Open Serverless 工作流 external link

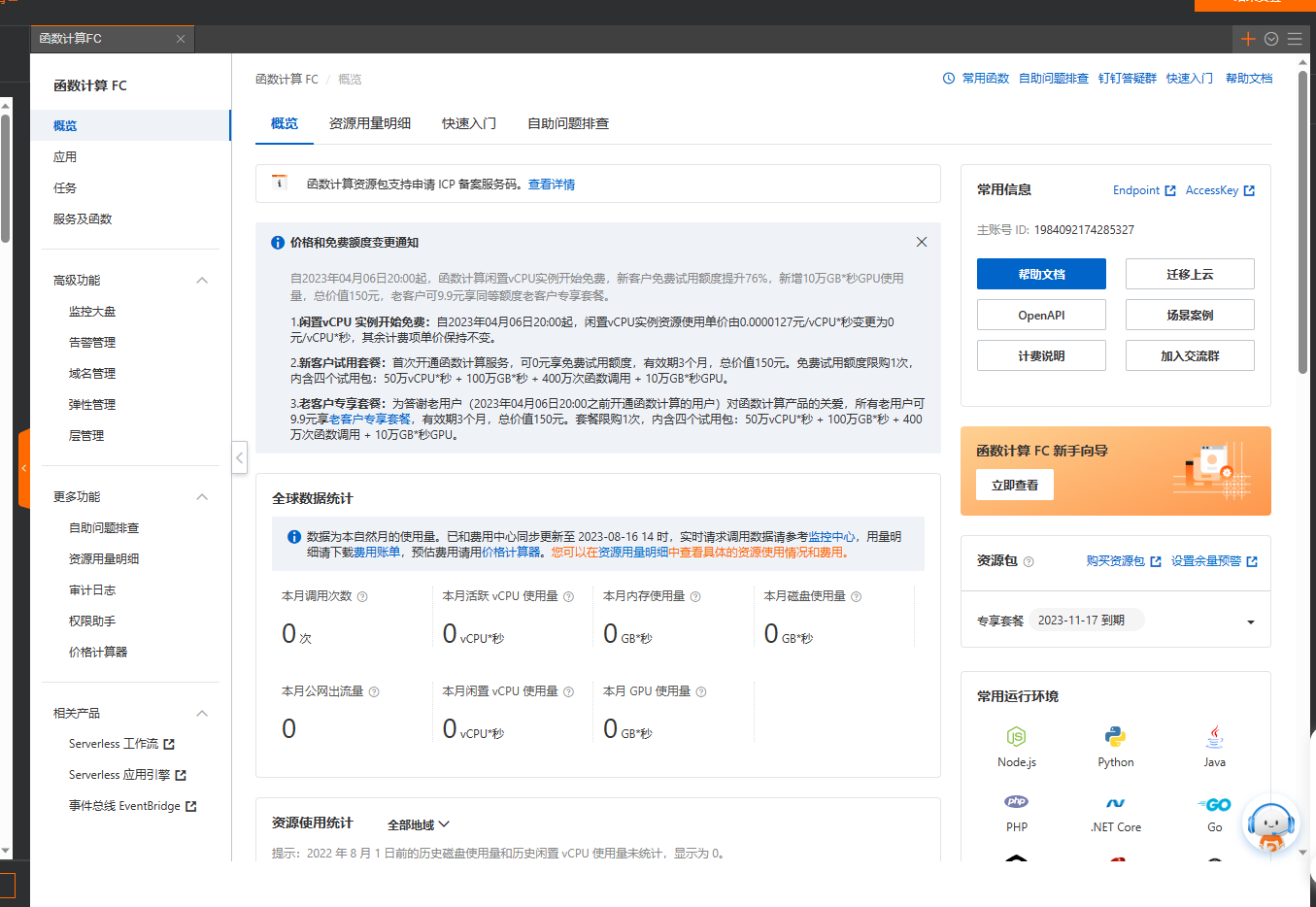pos(121,744)
